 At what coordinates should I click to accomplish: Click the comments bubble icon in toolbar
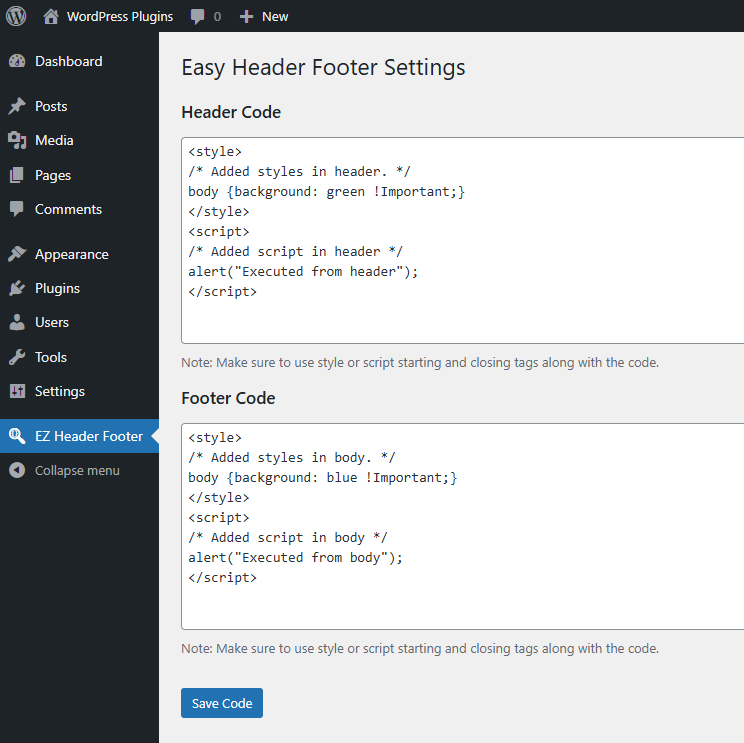click(198, 16)
